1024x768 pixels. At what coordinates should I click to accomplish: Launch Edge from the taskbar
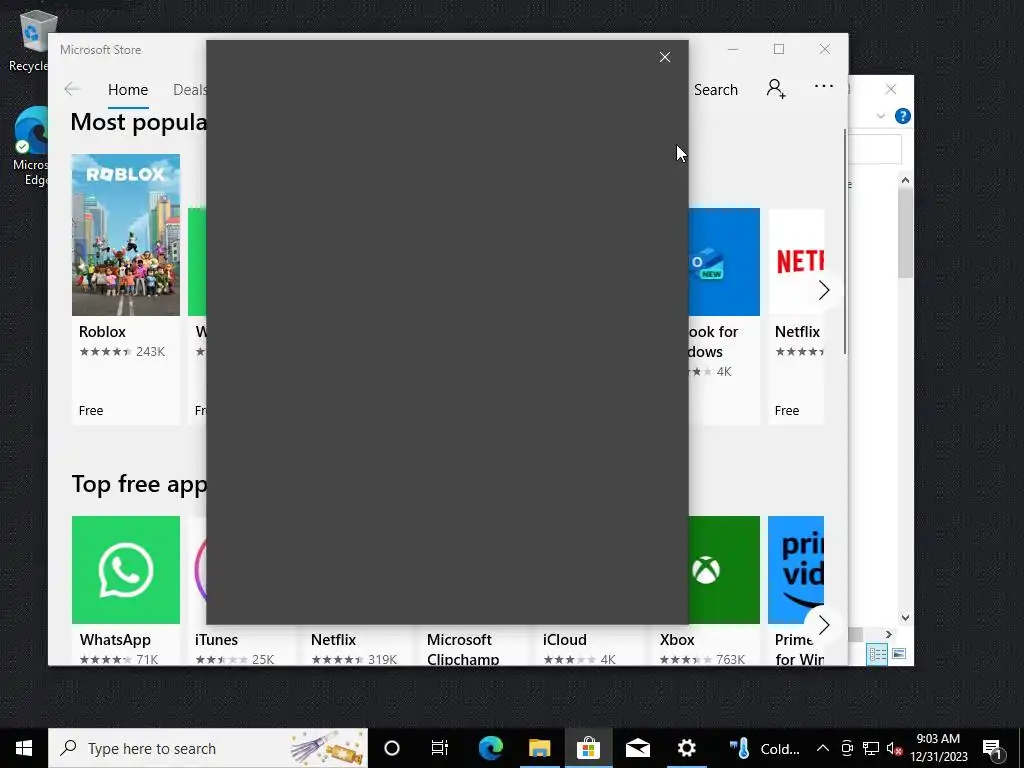coord(491,748)
